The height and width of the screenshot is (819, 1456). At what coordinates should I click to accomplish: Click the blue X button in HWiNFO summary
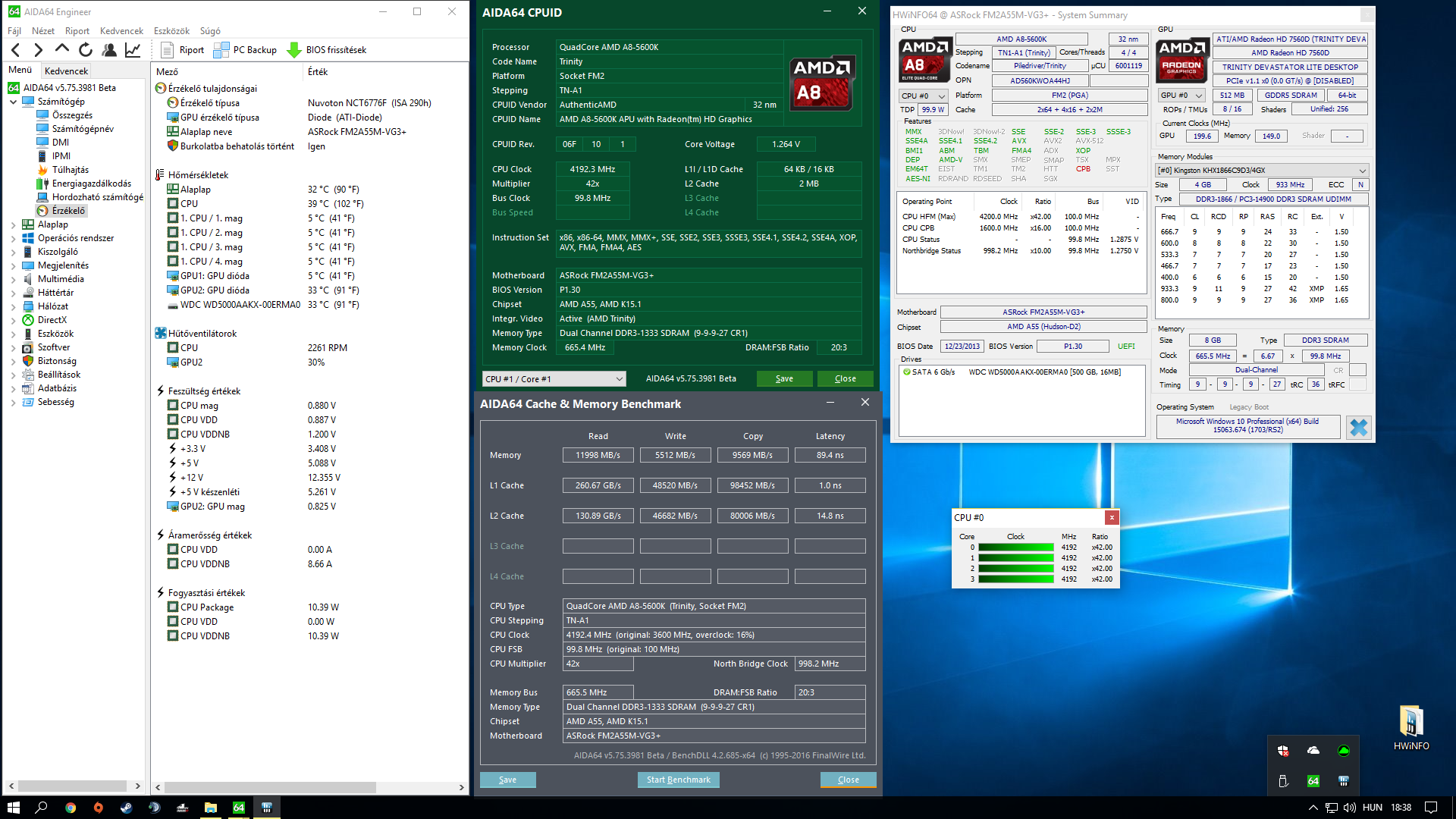coord(1358,428)
